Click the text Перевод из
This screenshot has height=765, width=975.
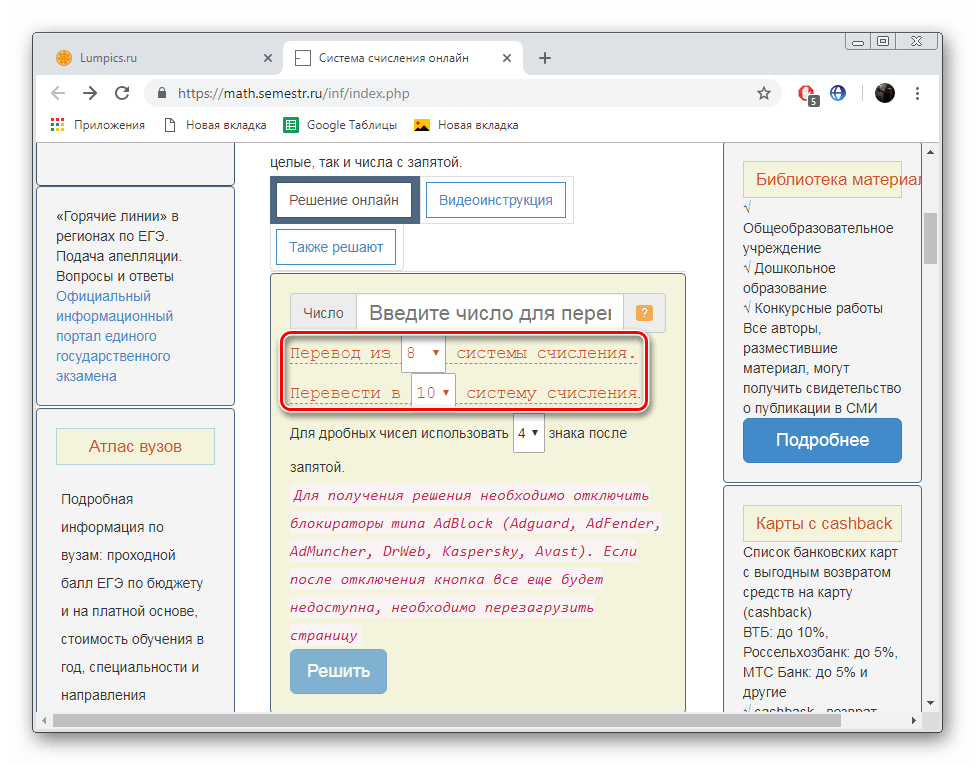(x=340, y=353)
